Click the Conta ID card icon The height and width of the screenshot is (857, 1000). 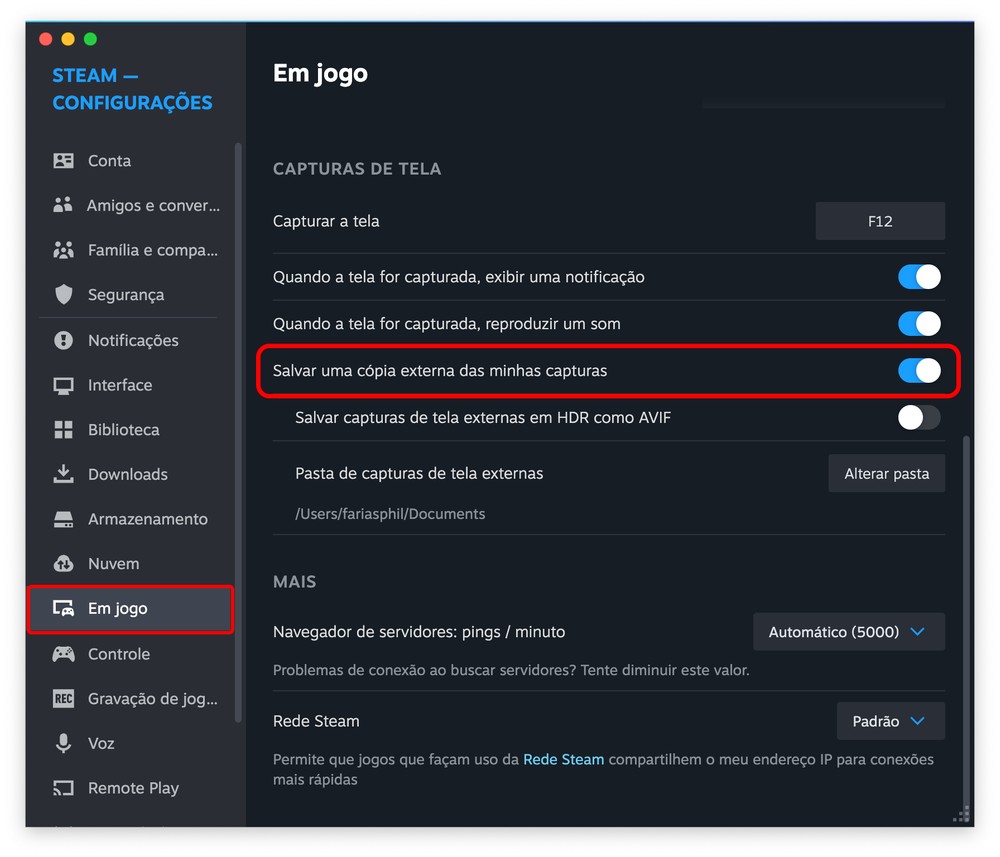pos(63,161)
